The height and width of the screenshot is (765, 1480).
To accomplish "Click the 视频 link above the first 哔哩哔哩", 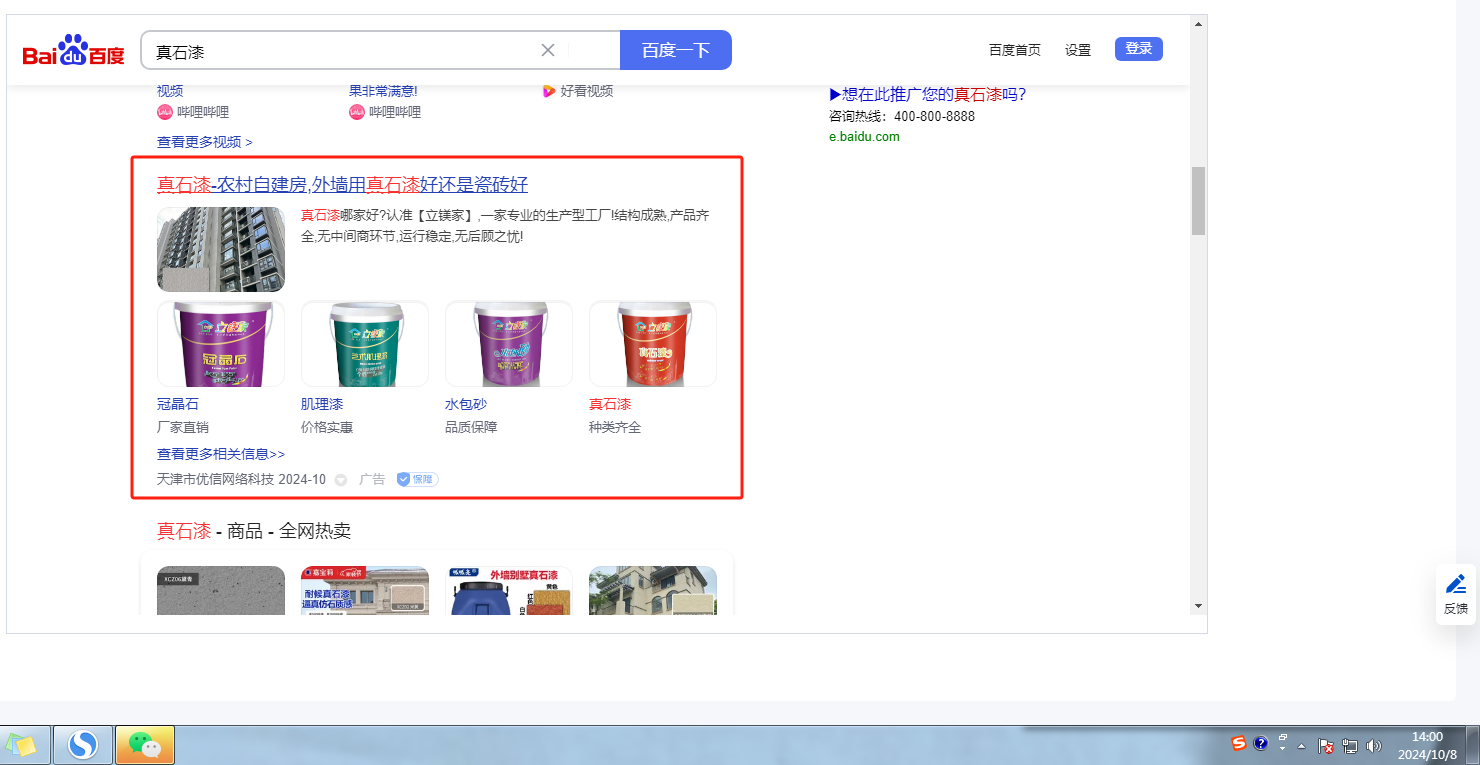I will click(170, 91).
